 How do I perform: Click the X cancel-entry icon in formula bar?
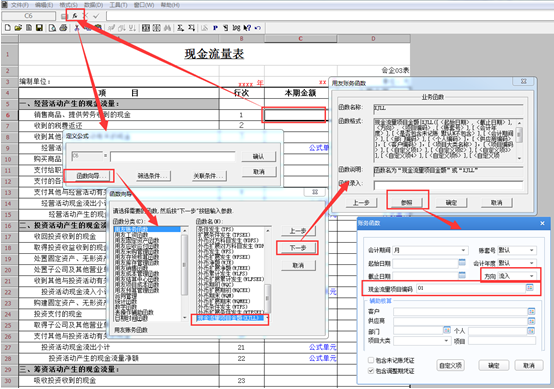pyautogui.click(x=85, y=16)
